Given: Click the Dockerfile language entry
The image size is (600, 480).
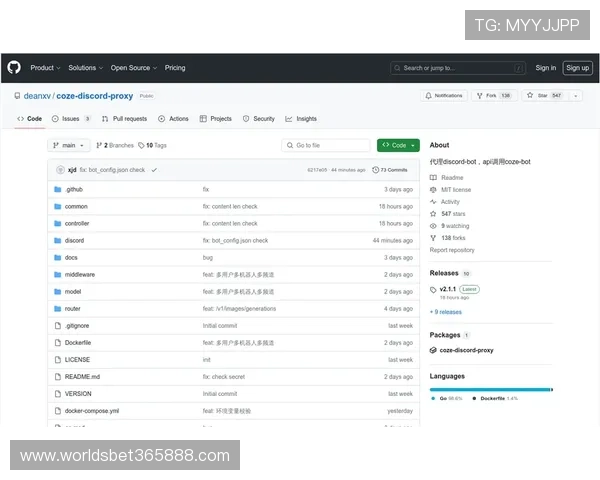Looking at the screenshot, I should coord(495,398).
